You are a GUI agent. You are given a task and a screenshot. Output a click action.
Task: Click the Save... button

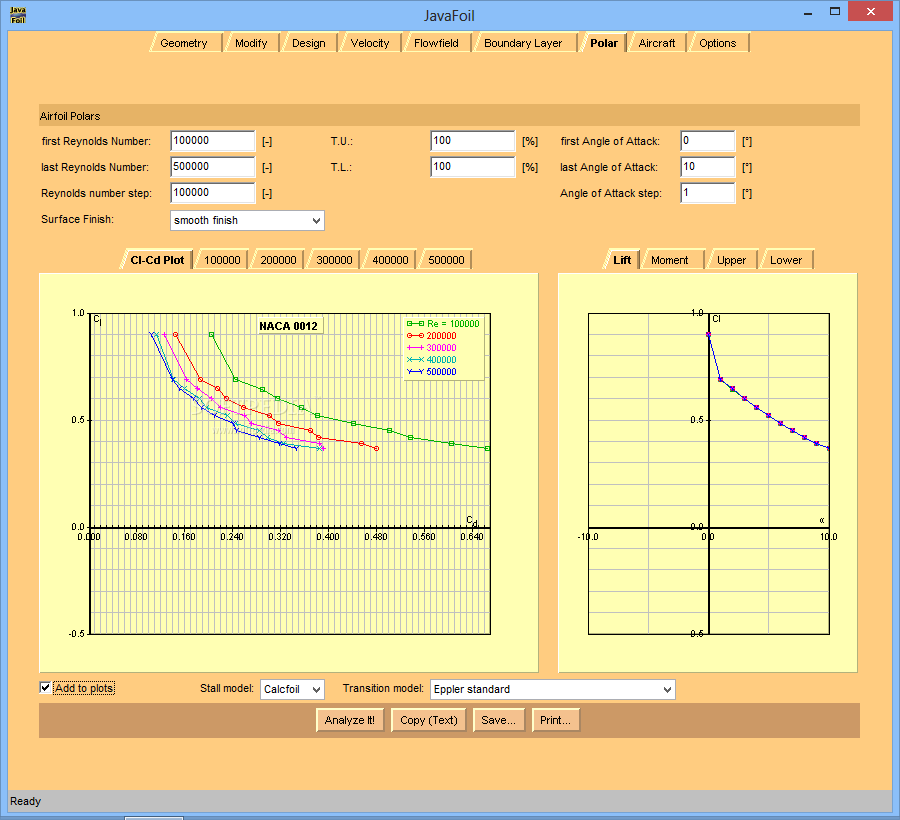(499, 720)
